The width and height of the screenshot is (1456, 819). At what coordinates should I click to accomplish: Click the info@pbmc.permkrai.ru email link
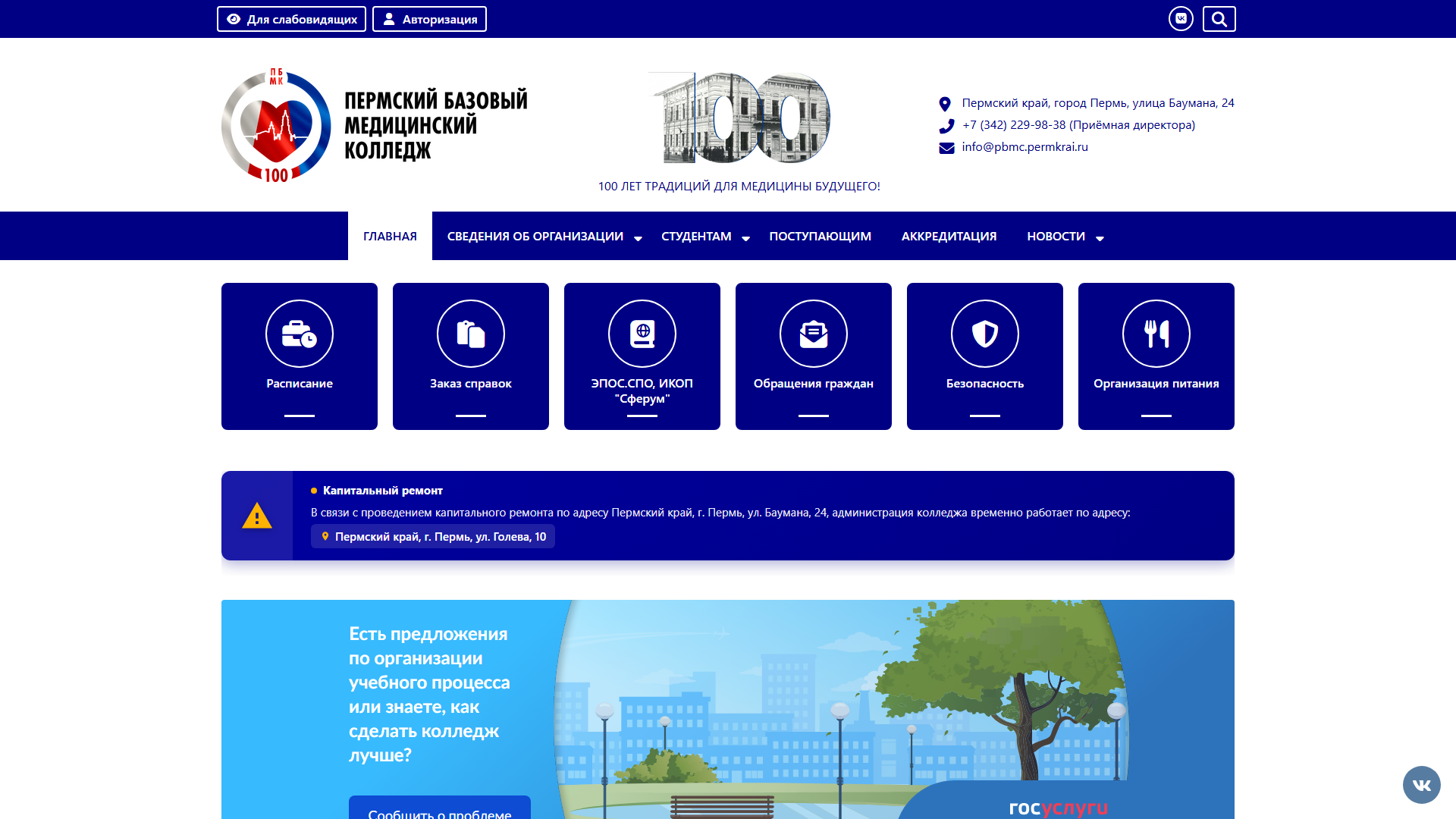tap(1025, 147)
